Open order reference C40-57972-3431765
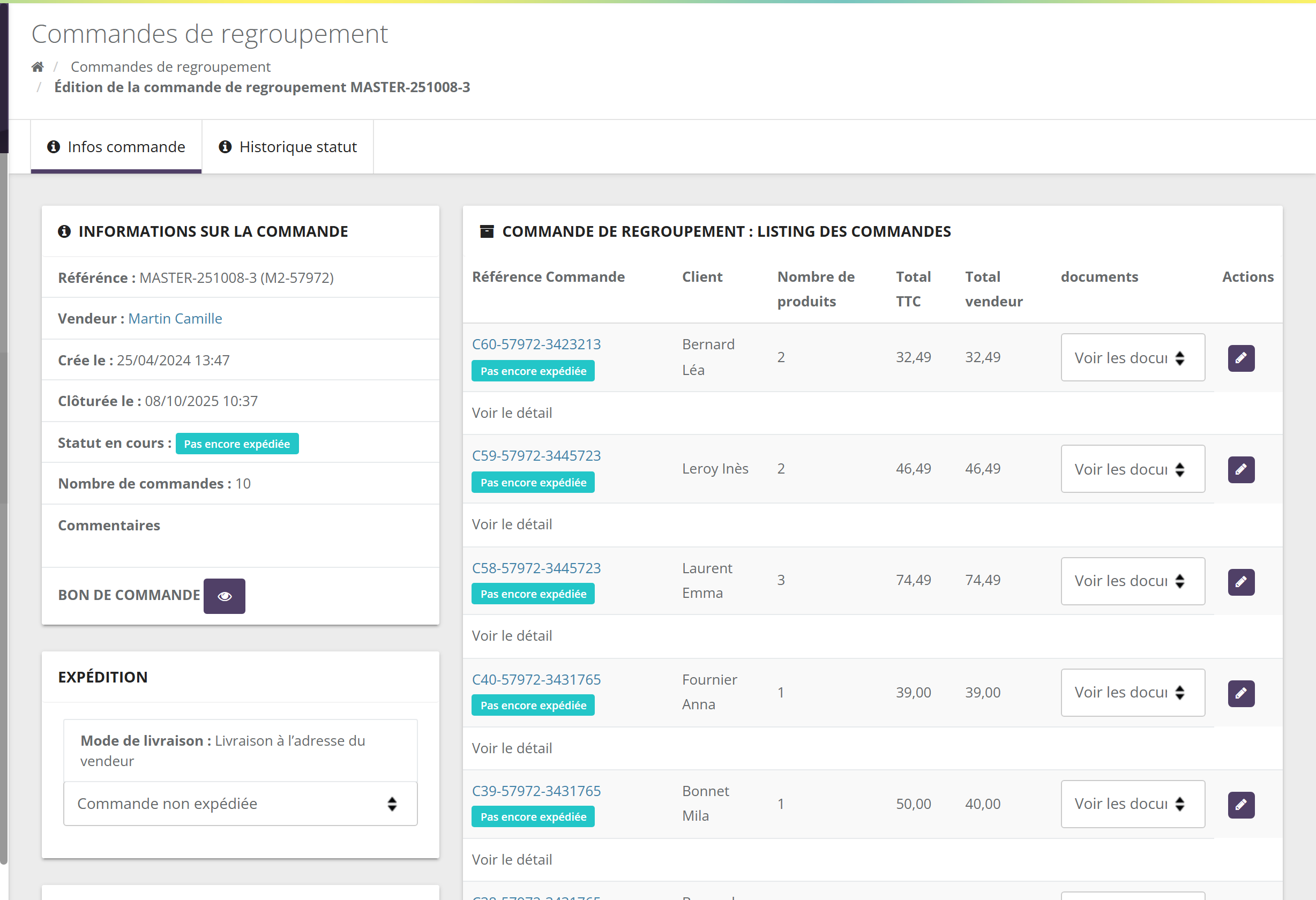The width and height of the screenshot is (1316, 900). point(536,679)
